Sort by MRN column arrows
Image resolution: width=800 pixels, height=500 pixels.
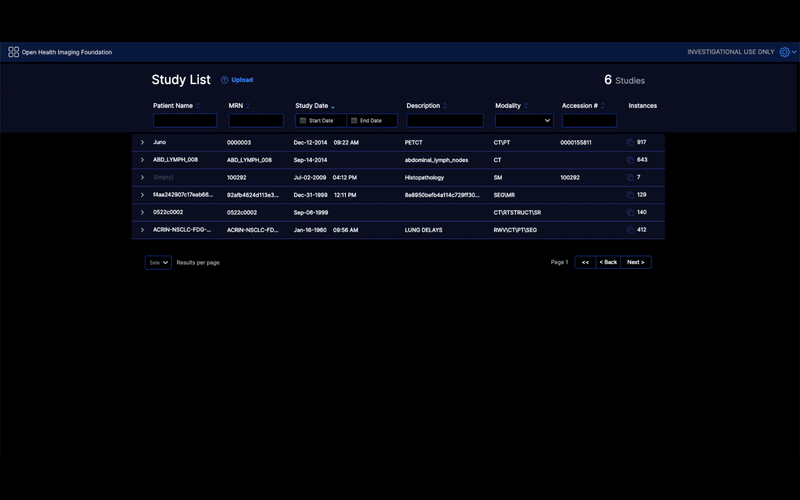point(248,106)
